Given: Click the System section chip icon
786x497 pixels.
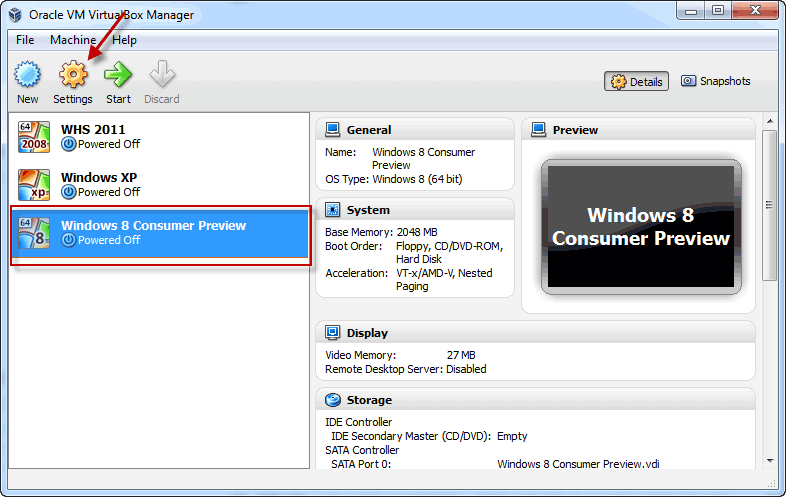Looking at the screenshot, I should coord(332,210).
